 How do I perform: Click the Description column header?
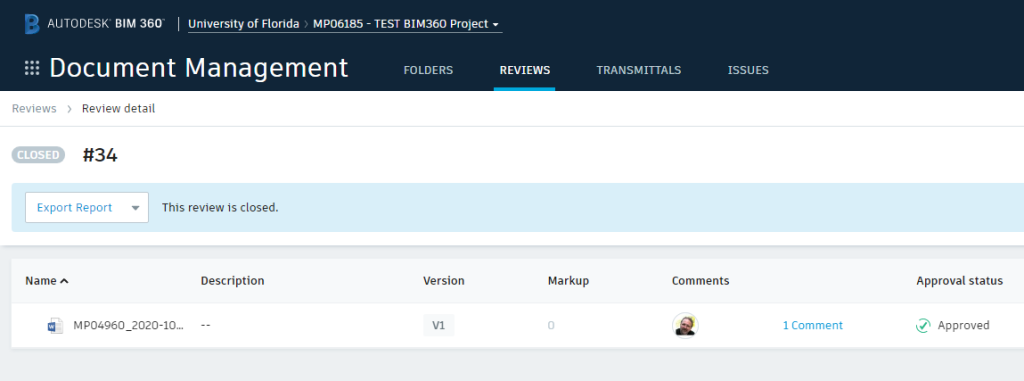[232, 281]
